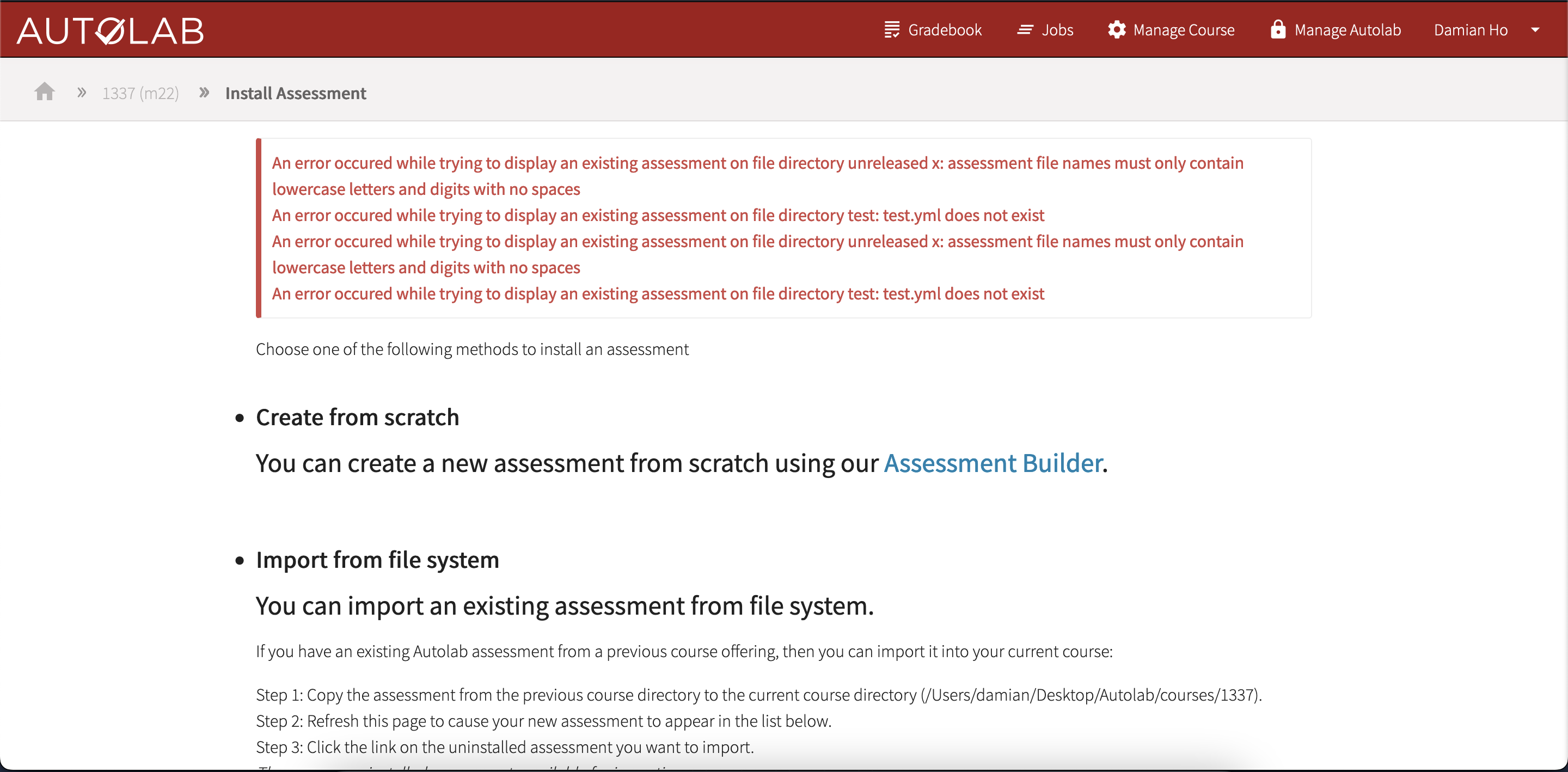Switch to the Gradebook section

[x=945, y=29]
